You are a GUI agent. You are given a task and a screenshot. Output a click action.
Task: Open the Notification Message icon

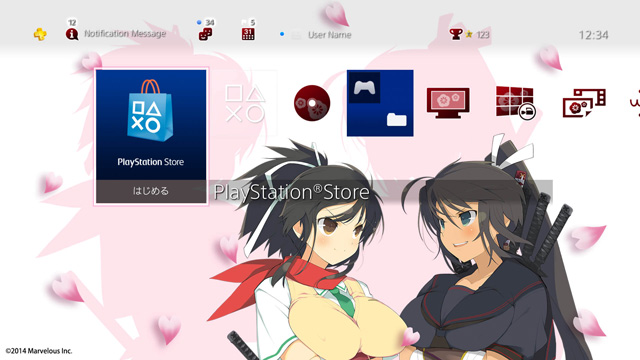(x=72, y=34)
